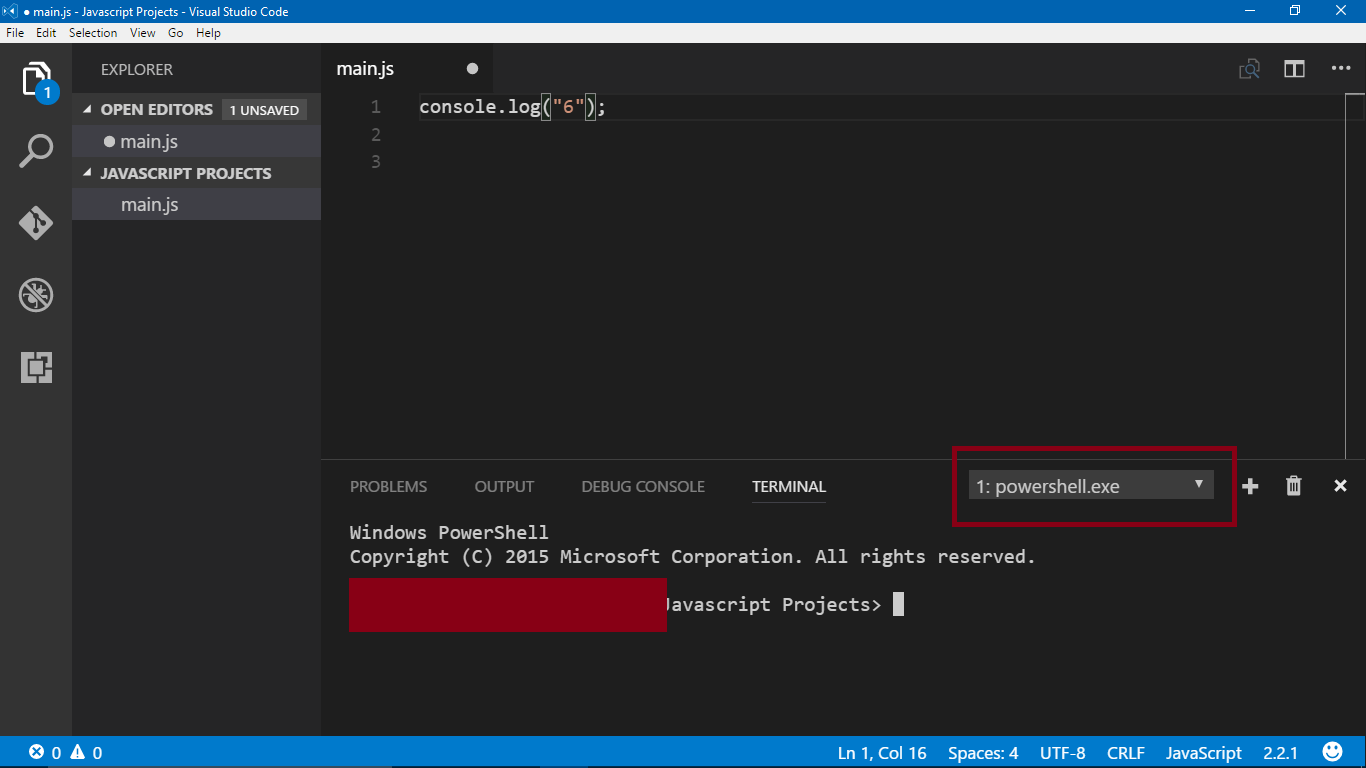Select main.js under Javascript Projects
Image resolution: width=1366 pixels, height=768 pixels.
pos(196,204)
